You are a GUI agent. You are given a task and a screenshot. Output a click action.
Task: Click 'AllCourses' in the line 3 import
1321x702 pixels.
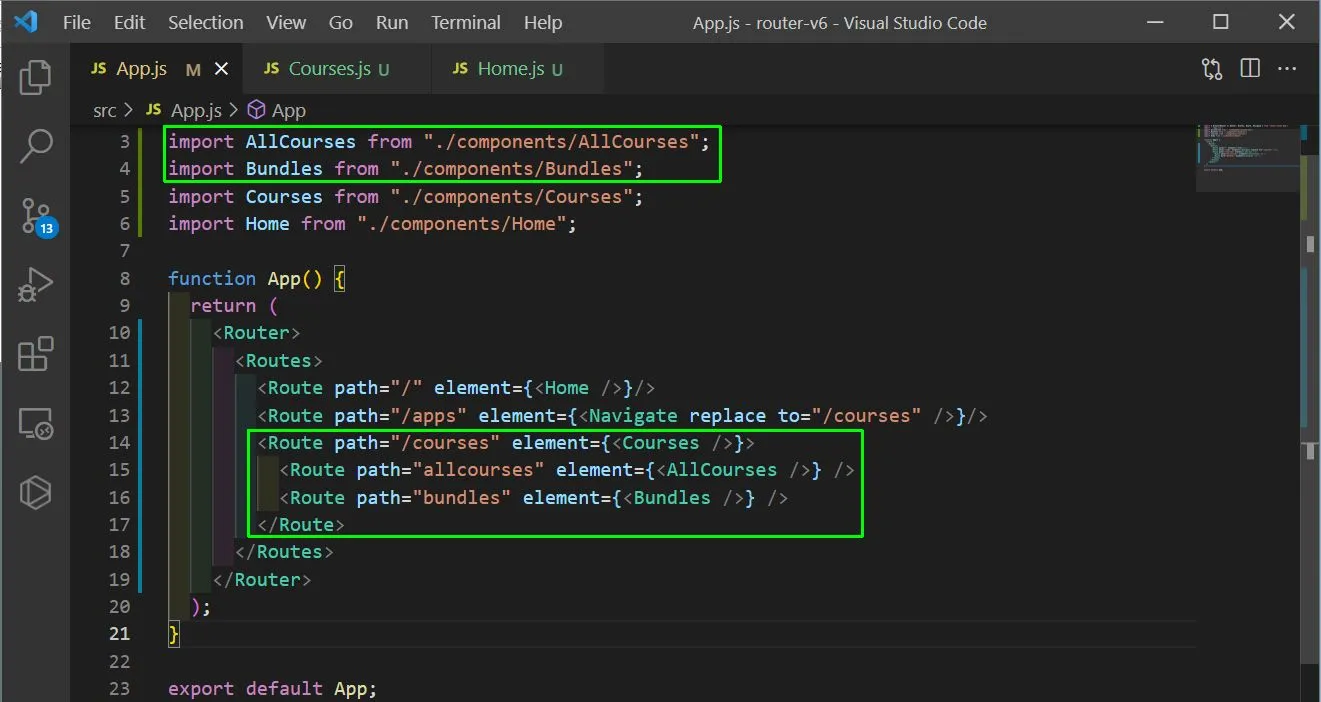[301, 142]
